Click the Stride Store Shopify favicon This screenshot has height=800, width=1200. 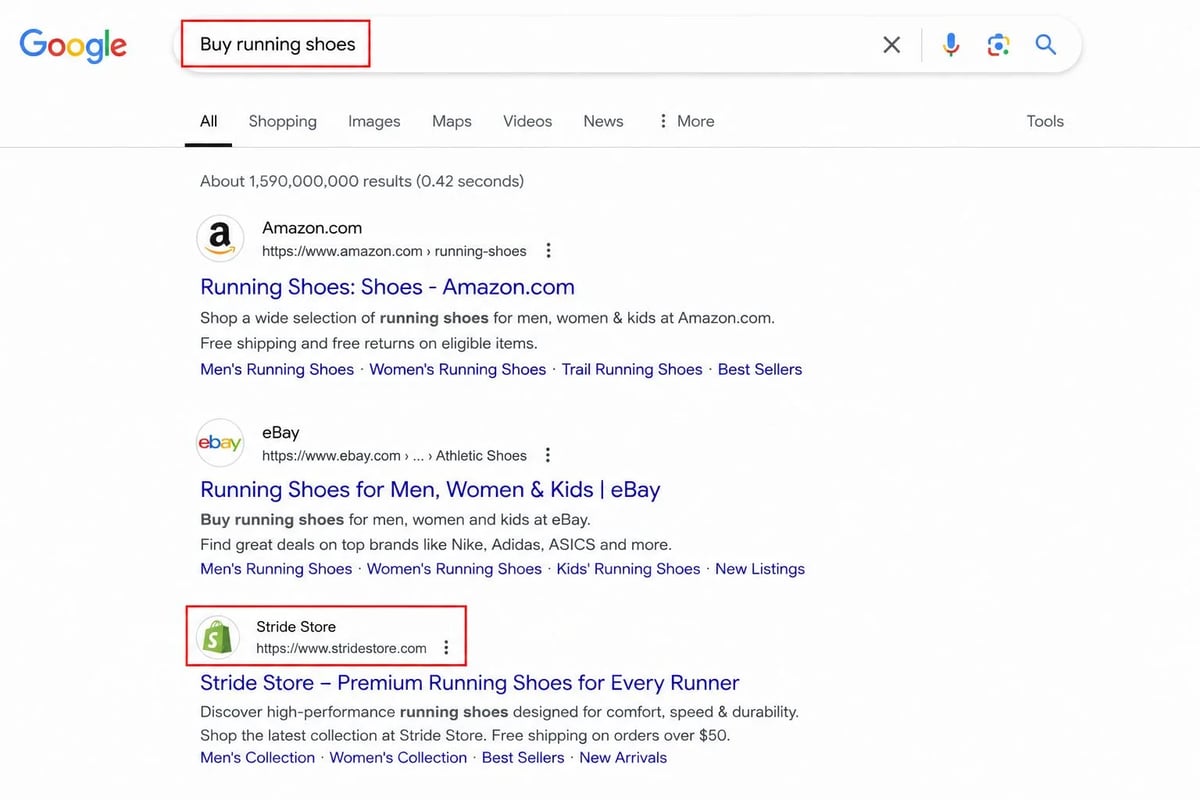[x=217, y=637]
